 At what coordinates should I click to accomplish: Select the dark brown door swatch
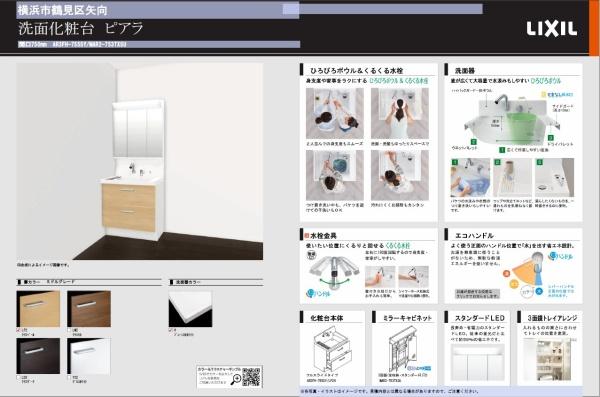click(x=38, y=356)
